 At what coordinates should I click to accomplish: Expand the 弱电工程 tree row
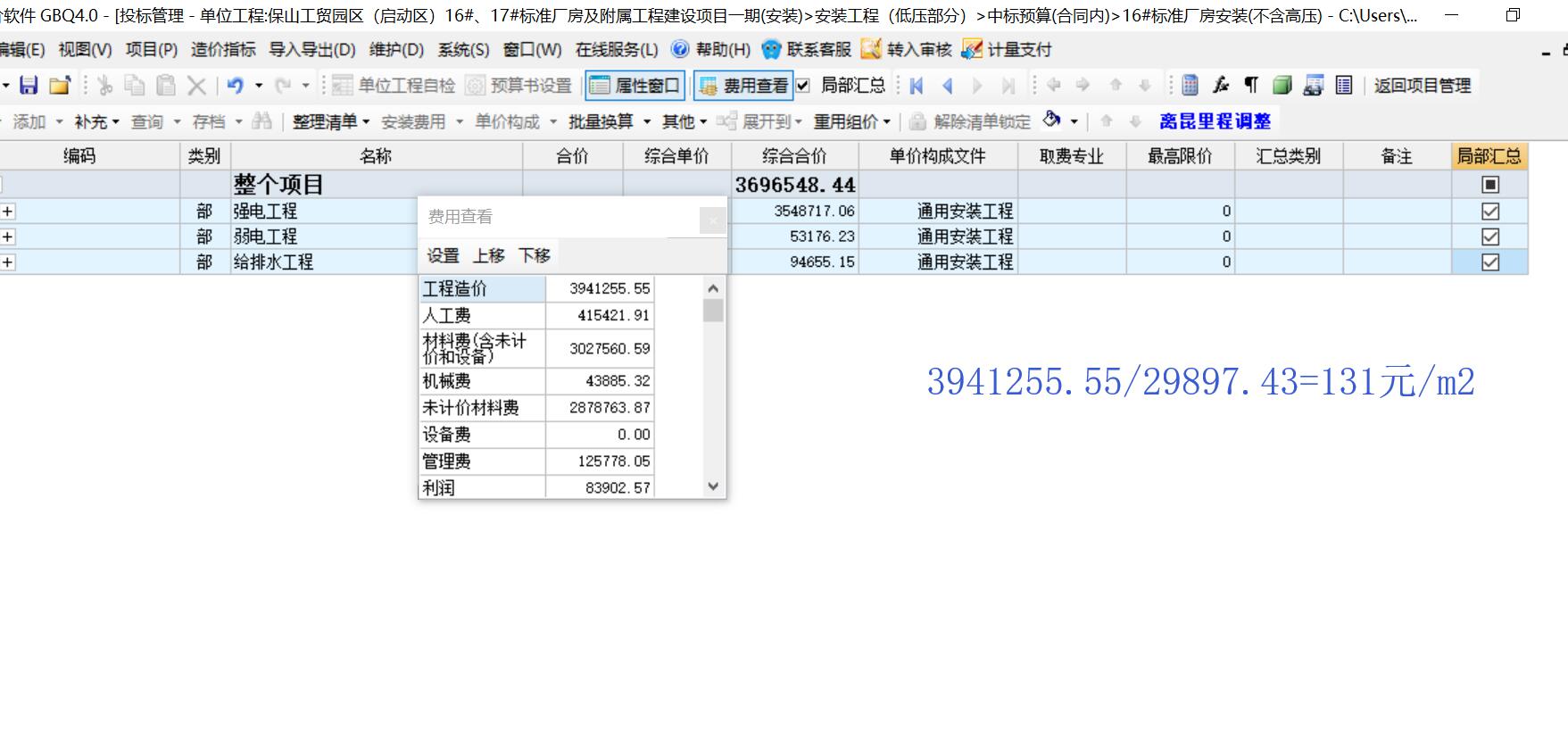point(7,237)
